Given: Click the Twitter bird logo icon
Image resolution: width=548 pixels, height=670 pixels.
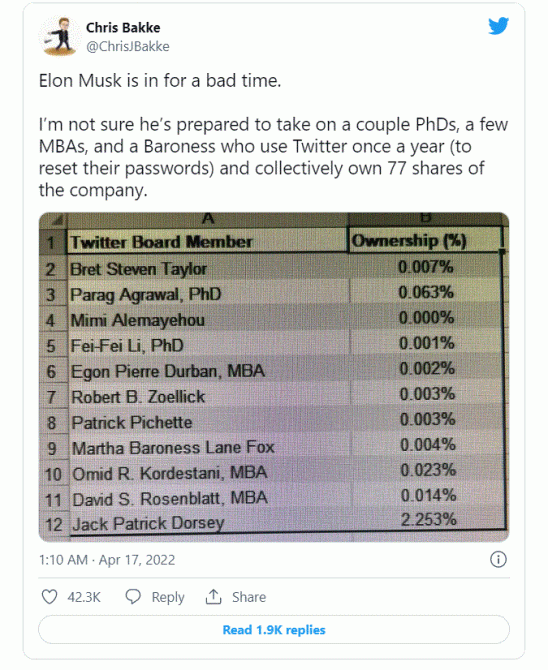Looking at the screenshot, I should [498, 26].
